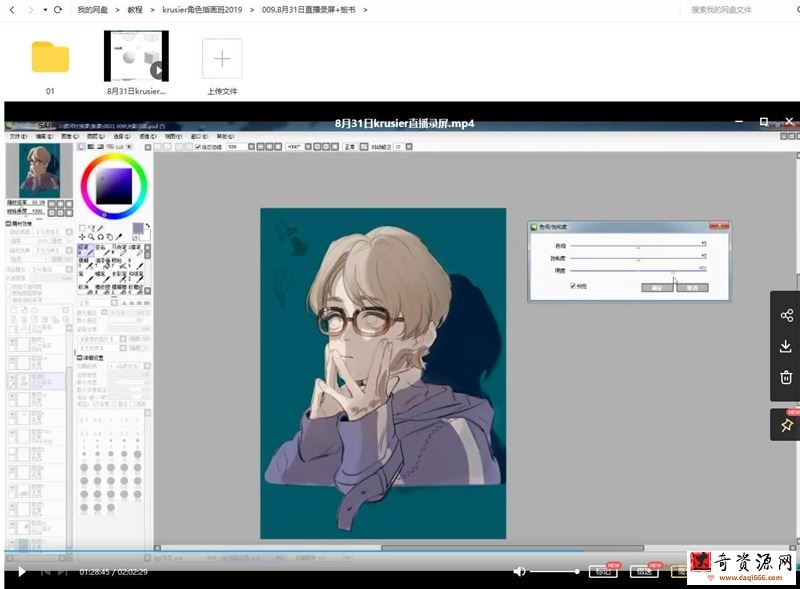The height and width of the screenshot is (589, 800).
Task: Open the krusier角色插画班2019 breadcrumb
Action: 202,10
